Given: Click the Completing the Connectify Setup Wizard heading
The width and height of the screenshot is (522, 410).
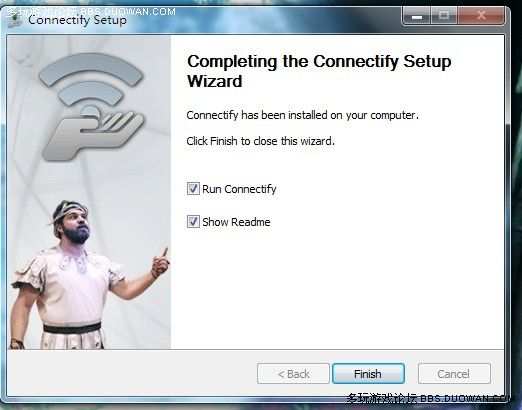Looking at the screenshot, I should point(319,71).
